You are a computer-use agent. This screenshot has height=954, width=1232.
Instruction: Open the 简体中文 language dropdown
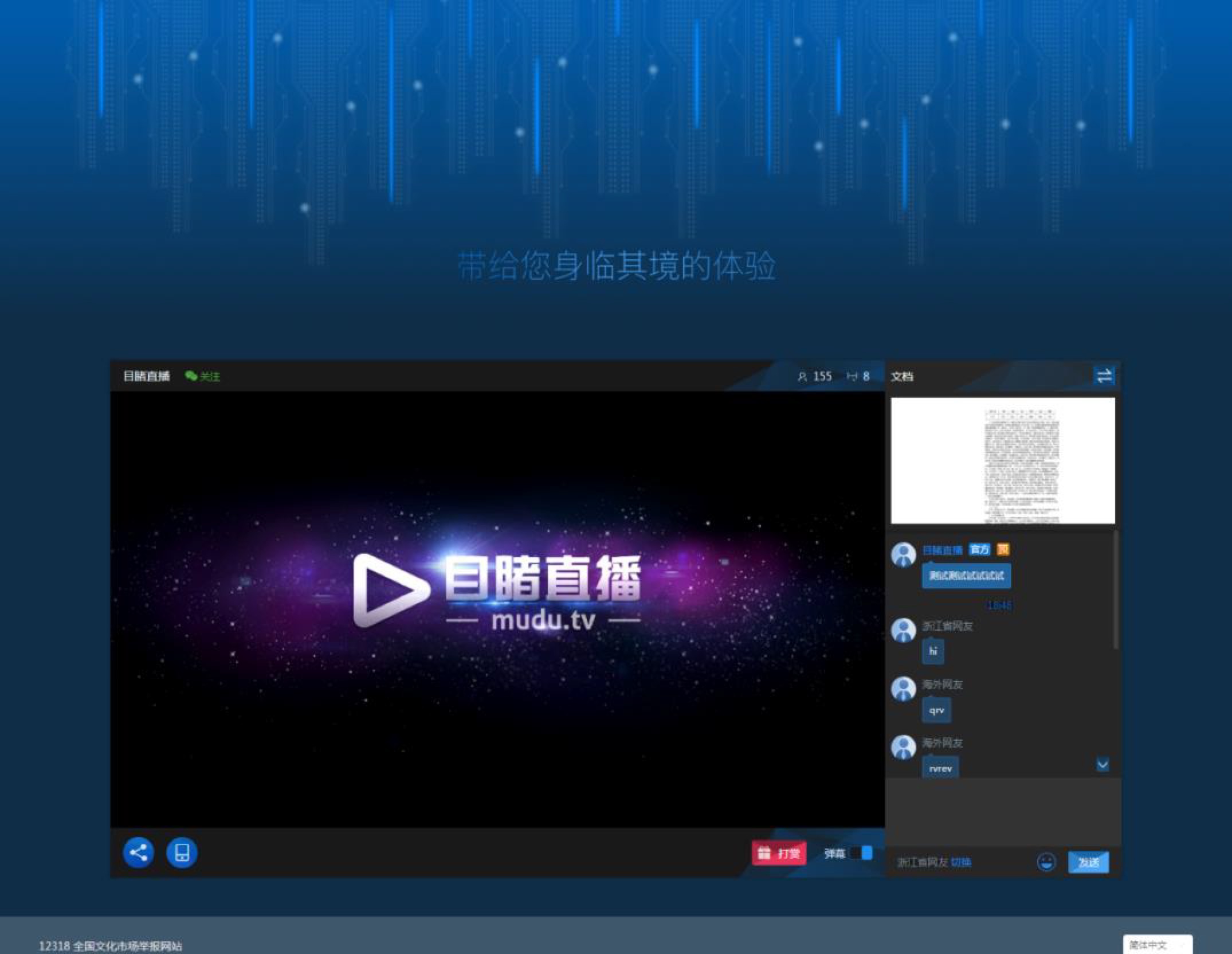1158,945
